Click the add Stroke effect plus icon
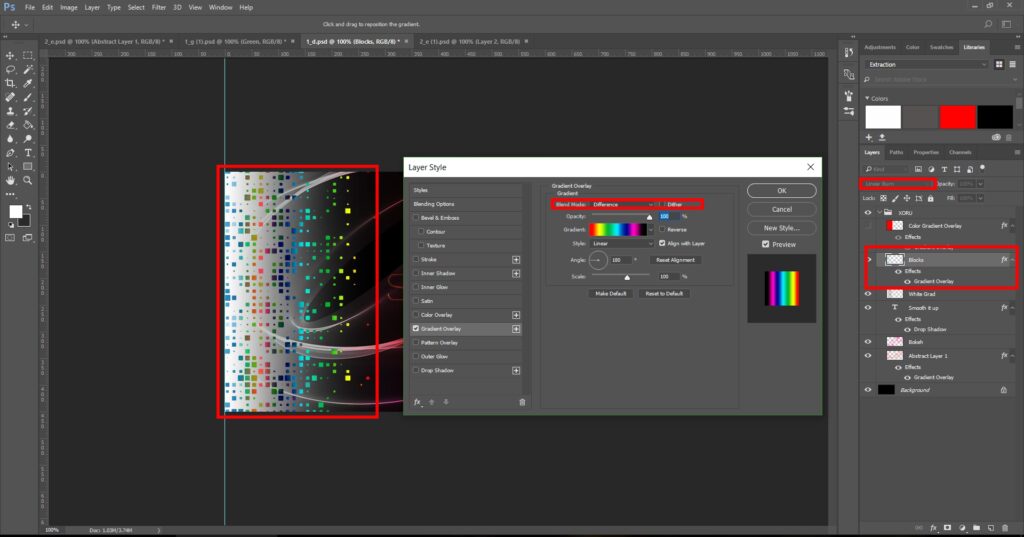The image size is (1024, 537). (x=516, y=259)
